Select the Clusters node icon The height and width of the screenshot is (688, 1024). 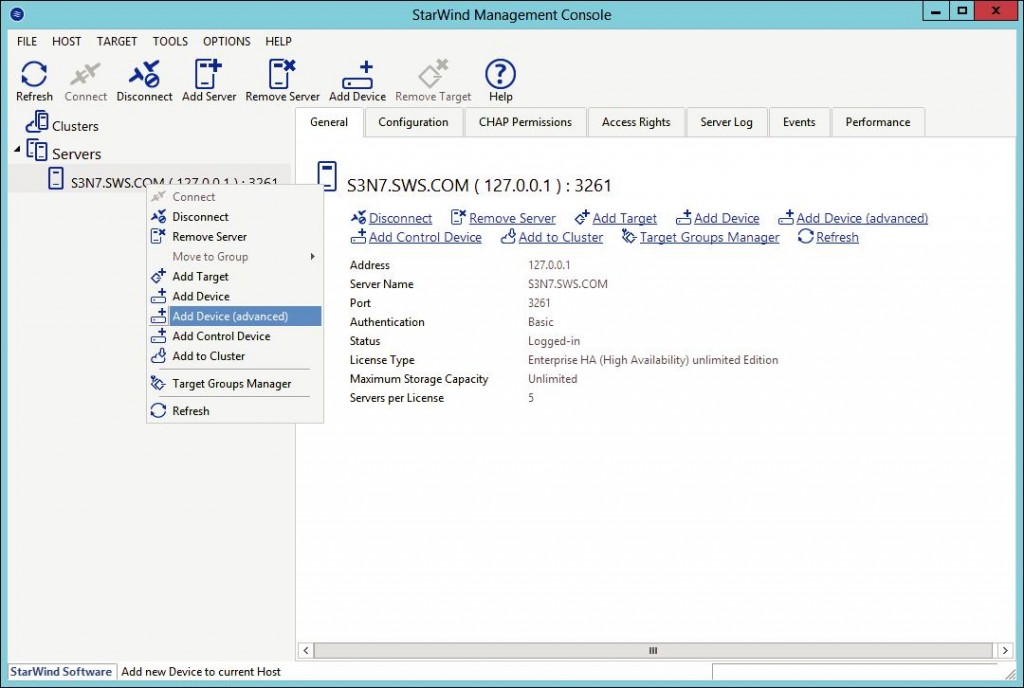click(x=37, y=122)
